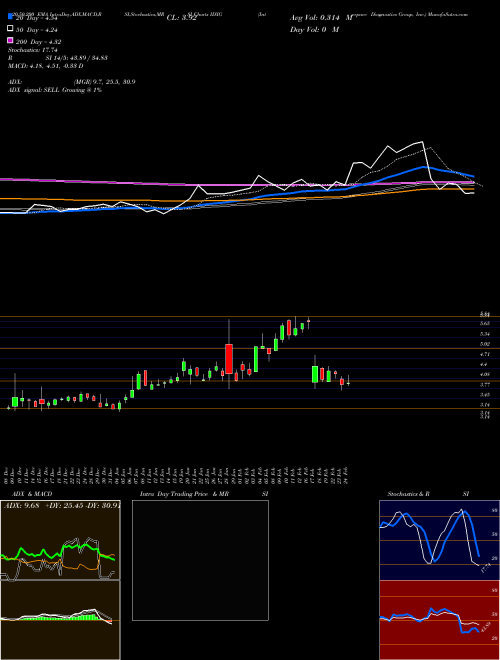Click the 'Stochastics & R' panel title

click(408, 494)
